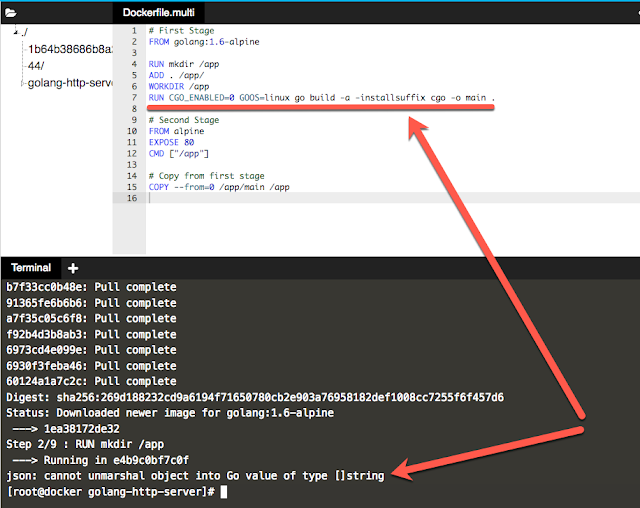Click '# Copy from first stage' comment
This screenshot has height=508, width=640.
pos(207,176)
